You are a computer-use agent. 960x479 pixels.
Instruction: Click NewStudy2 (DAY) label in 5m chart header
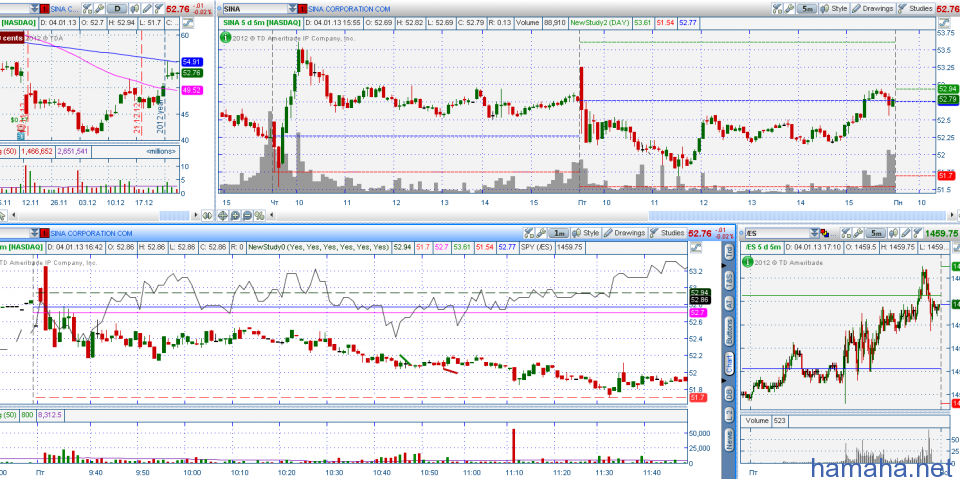click(x=600, y=23)
